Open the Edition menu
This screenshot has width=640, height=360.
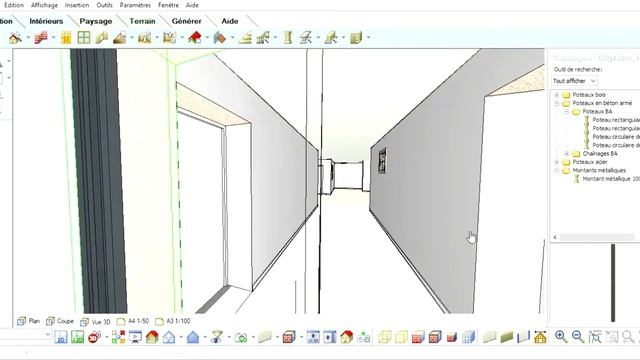click(14, 5)
